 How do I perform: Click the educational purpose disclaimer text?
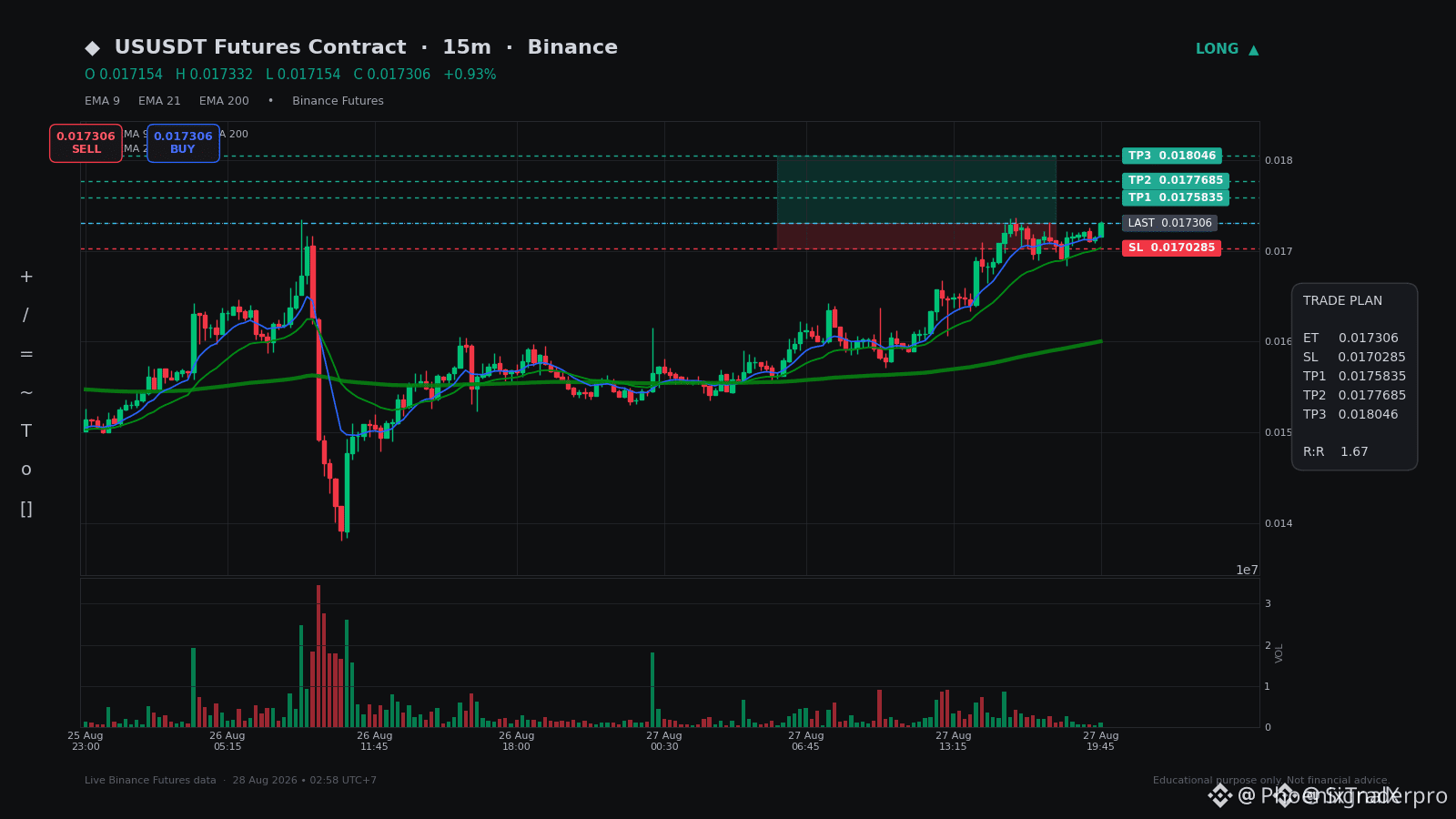coord(1271,781)
